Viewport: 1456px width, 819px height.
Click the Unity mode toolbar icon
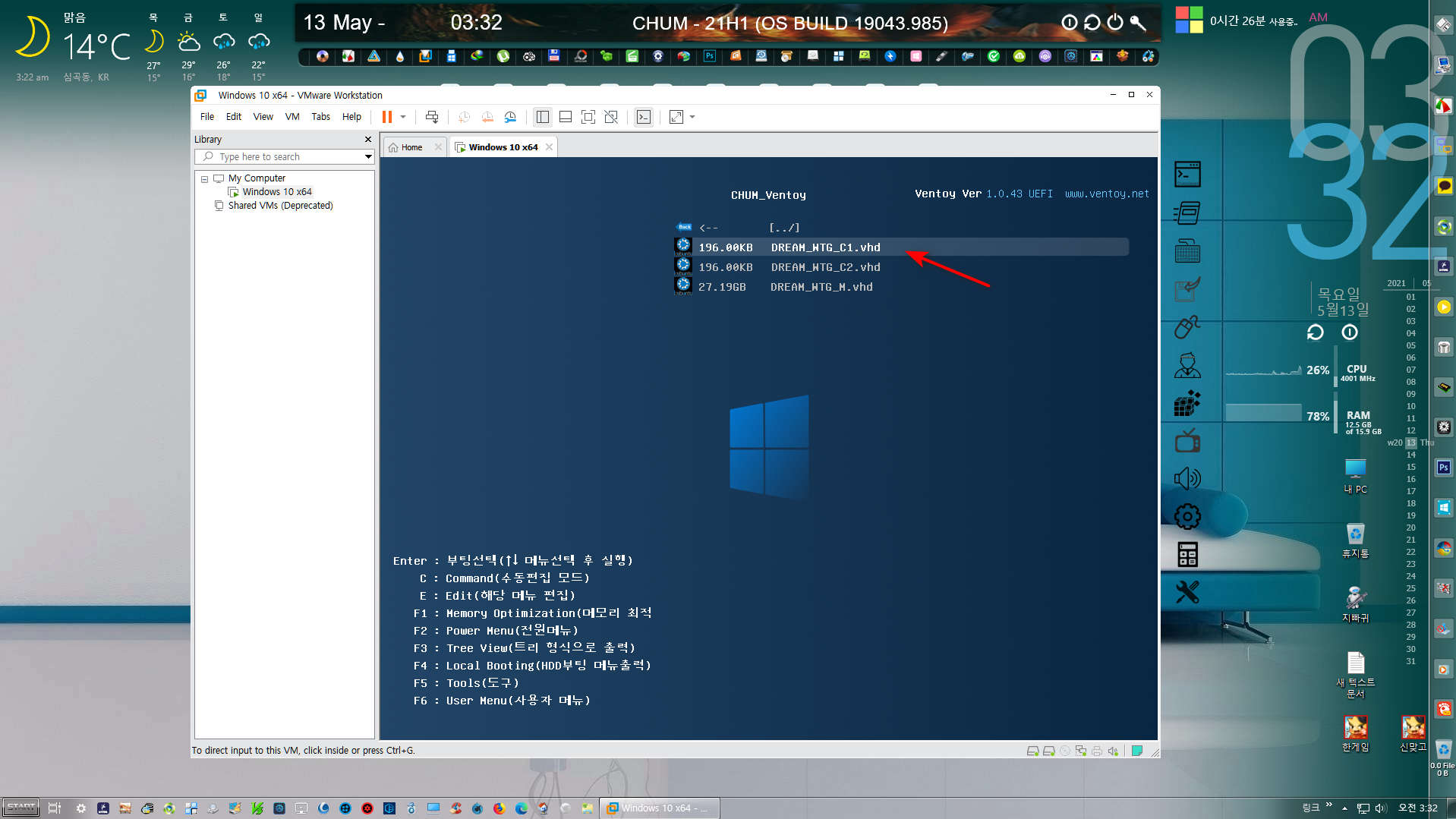click(611, 117)
